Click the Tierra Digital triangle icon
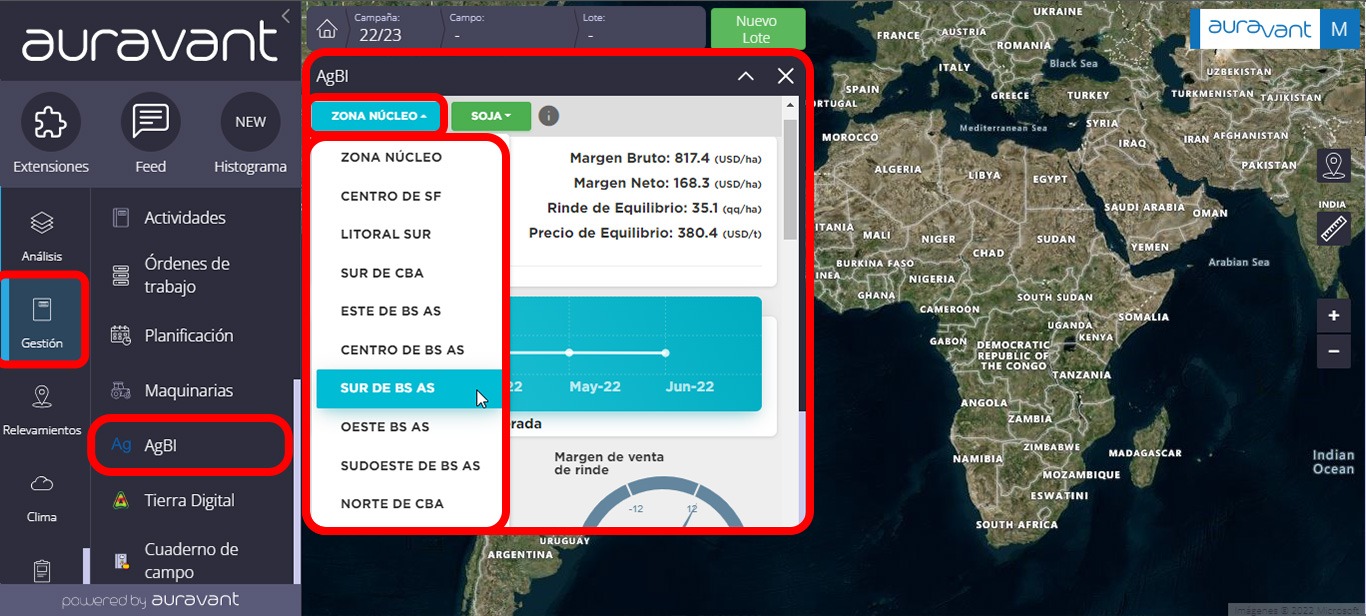Screen dimensions: 1366x616 121,500
